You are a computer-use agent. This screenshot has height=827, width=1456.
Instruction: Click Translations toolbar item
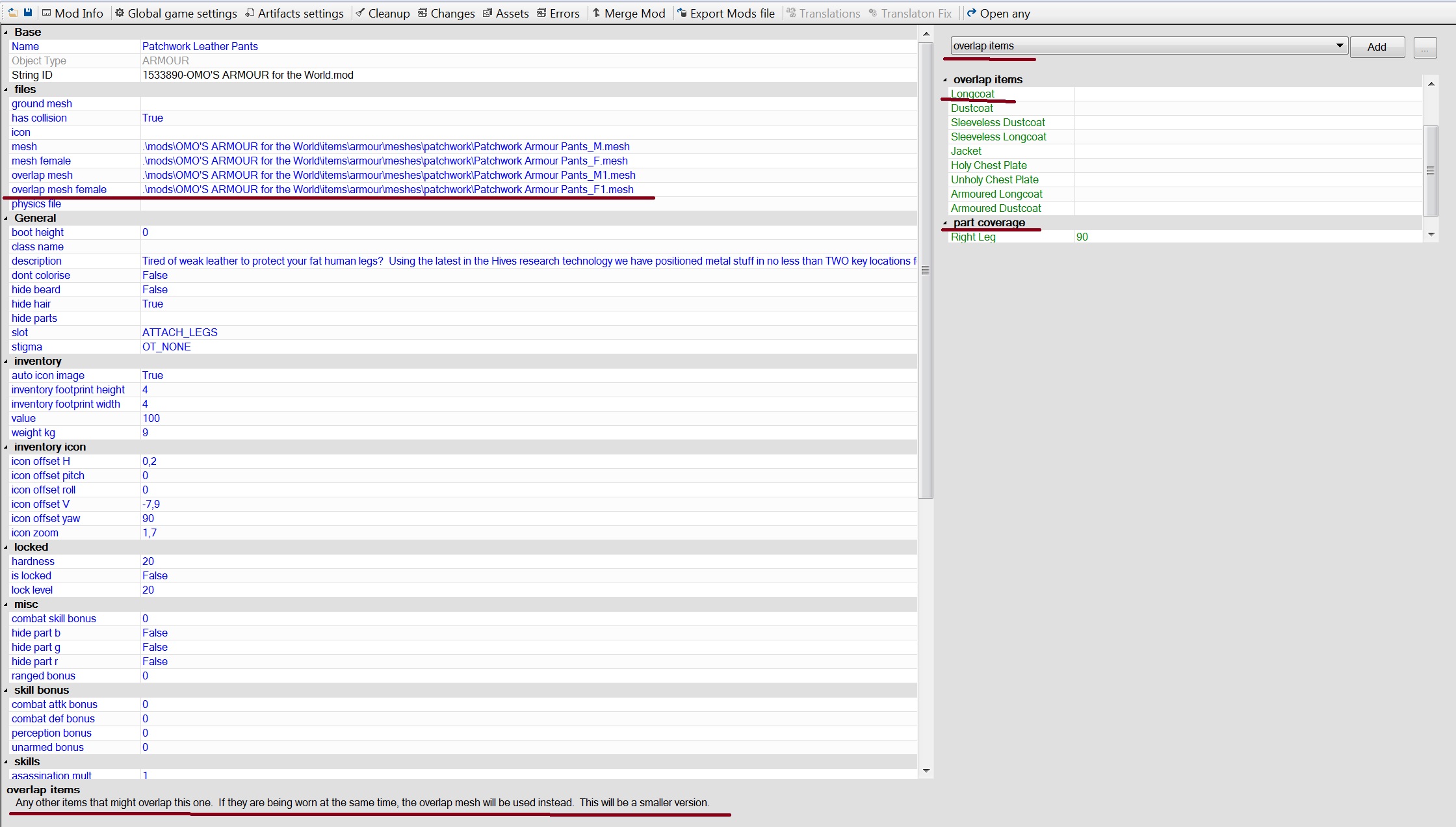(824, 13)
